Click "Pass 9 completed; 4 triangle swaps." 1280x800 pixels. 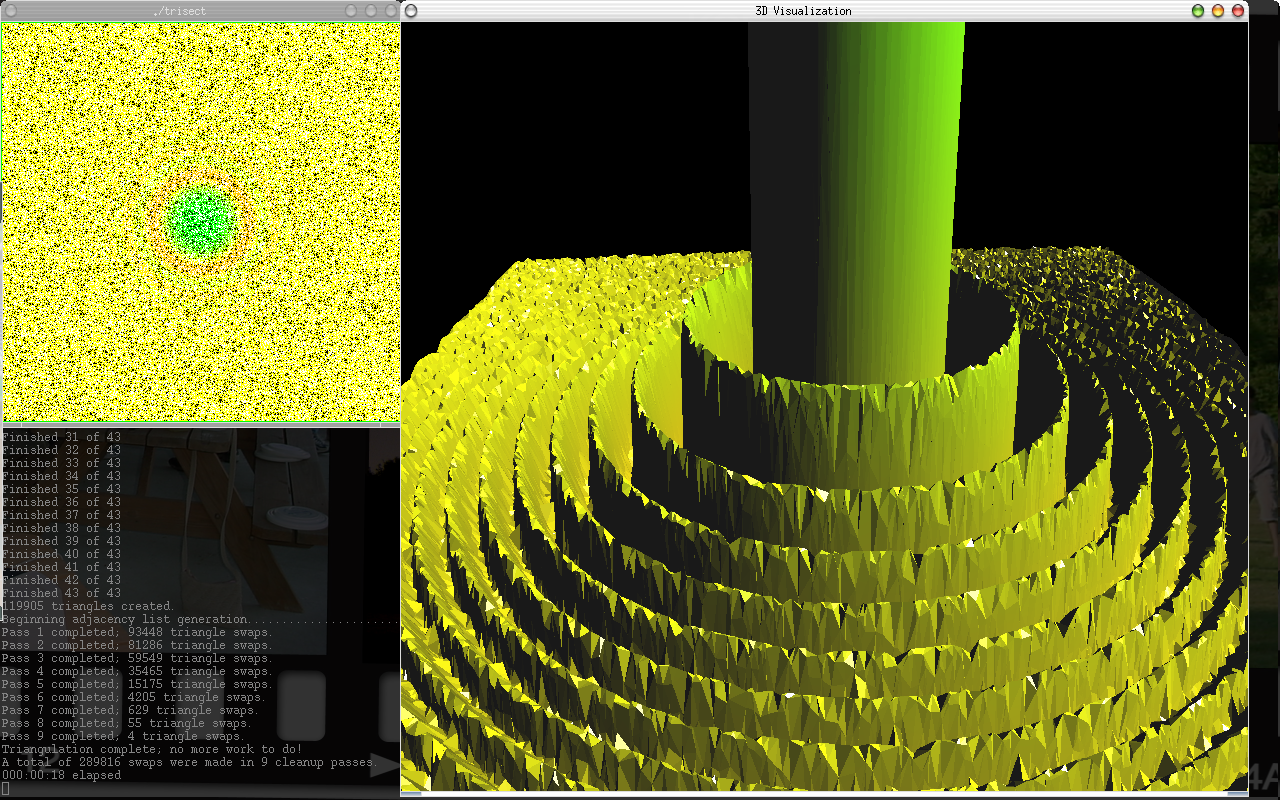point(123,736)
